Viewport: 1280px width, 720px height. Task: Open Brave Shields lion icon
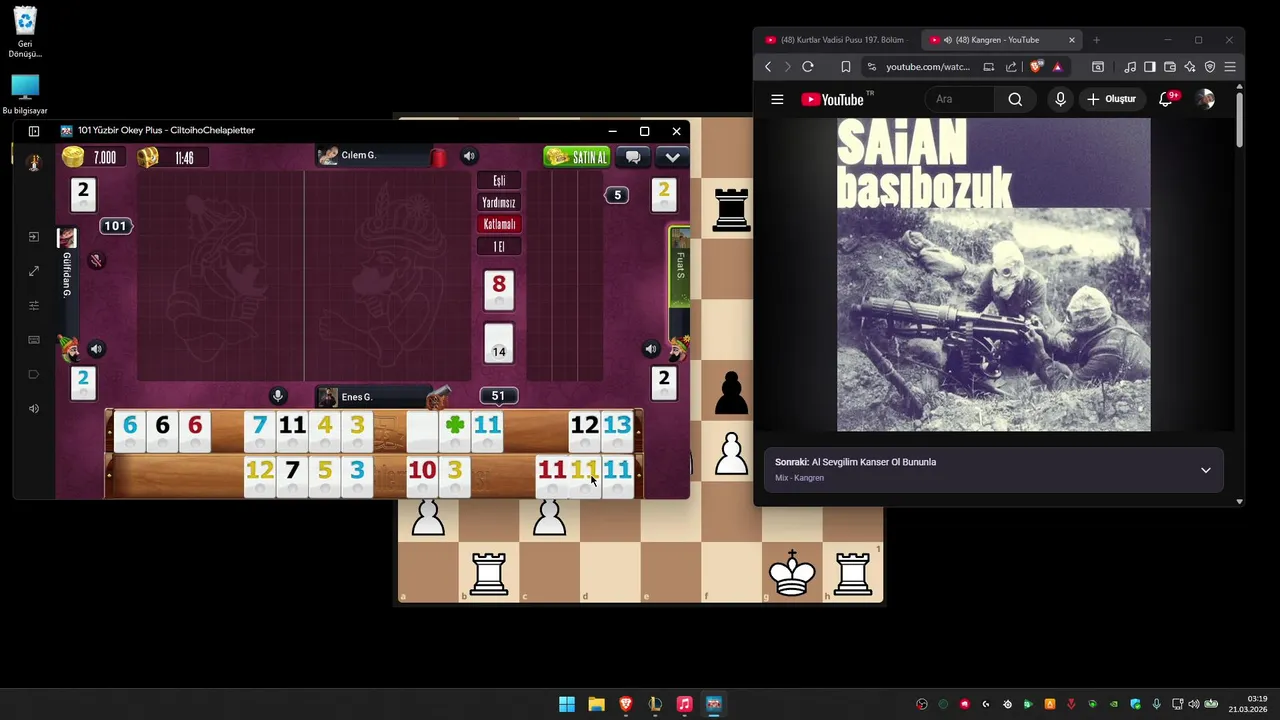click(x=1036, y=67)
